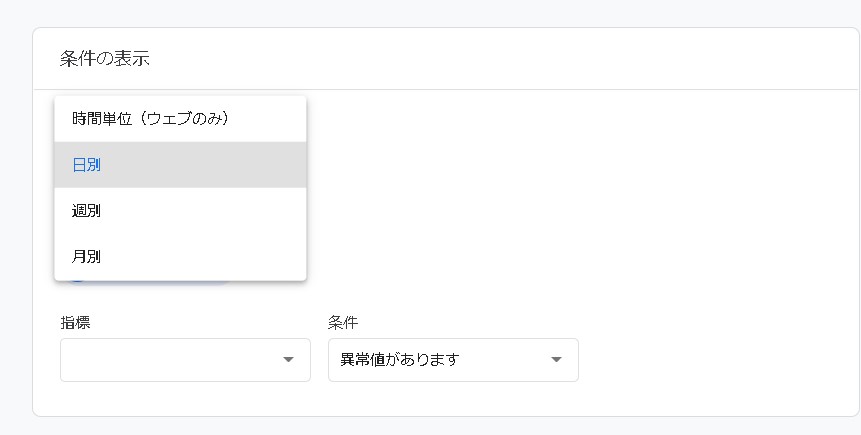Click the 週別 row's empty right side
This screenshot has width=861, height=435.
(240, 211)
